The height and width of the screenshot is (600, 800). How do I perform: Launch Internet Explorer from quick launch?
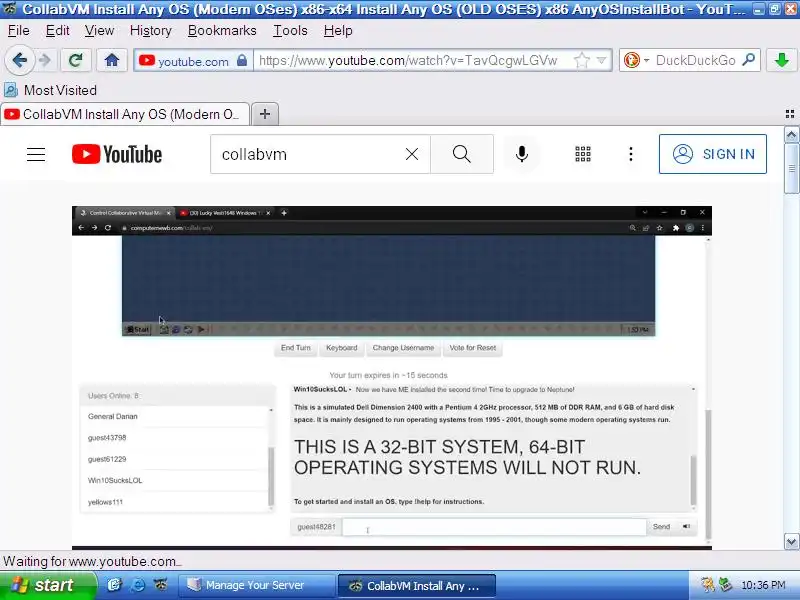point(138,585)
